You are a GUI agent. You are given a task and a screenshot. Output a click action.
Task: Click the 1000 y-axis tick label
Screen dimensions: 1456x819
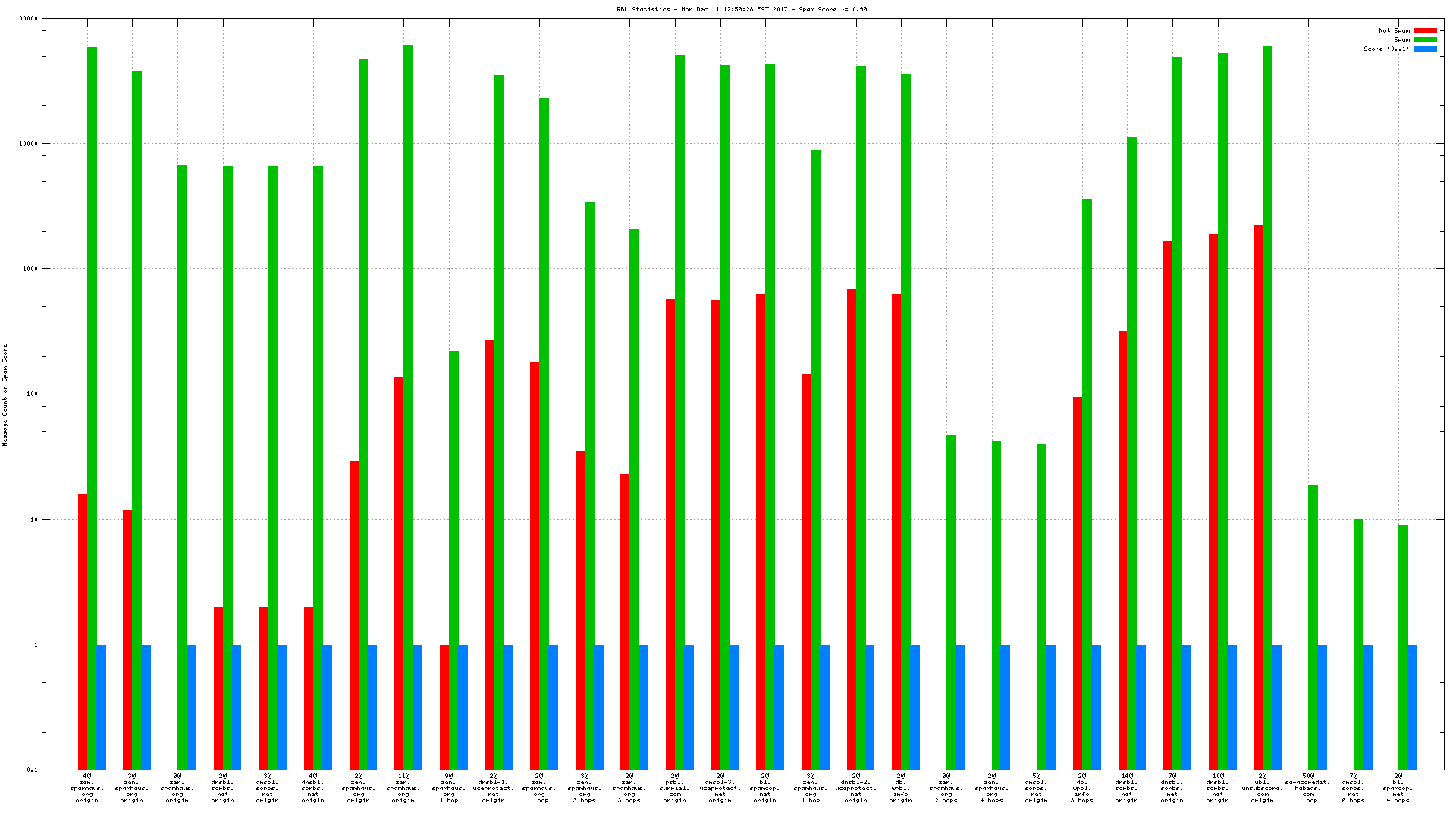tap(30, 269)
